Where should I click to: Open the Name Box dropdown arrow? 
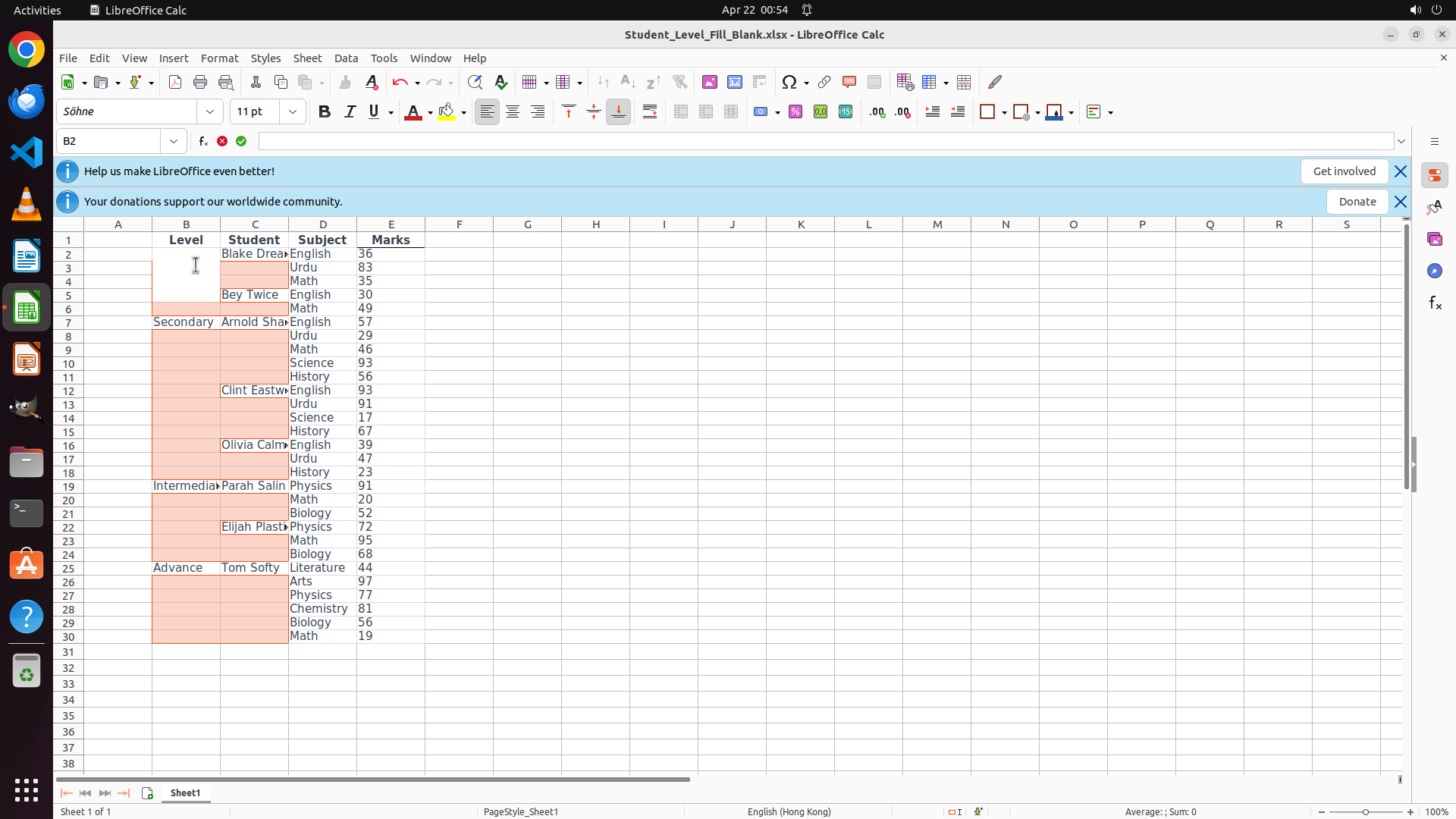174,141
